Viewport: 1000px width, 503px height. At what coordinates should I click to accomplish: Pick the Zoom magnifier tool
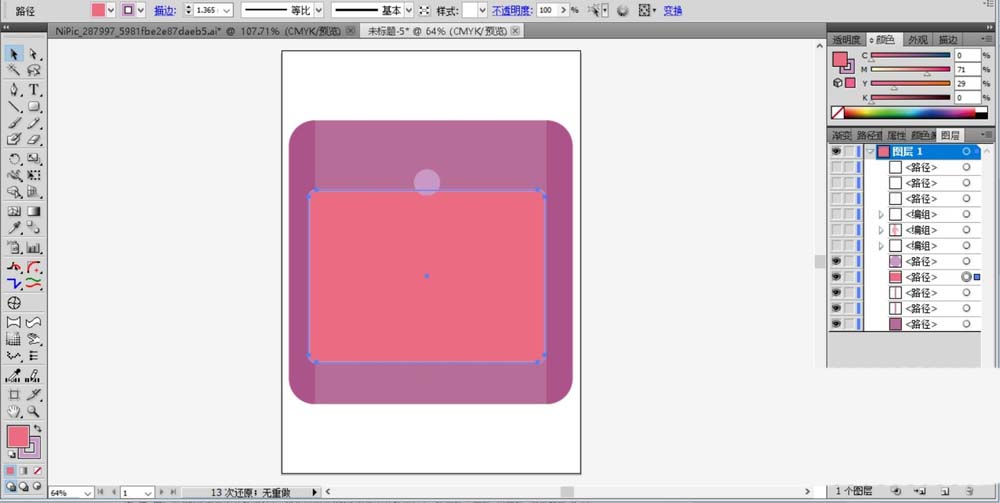tap(34, 411)
